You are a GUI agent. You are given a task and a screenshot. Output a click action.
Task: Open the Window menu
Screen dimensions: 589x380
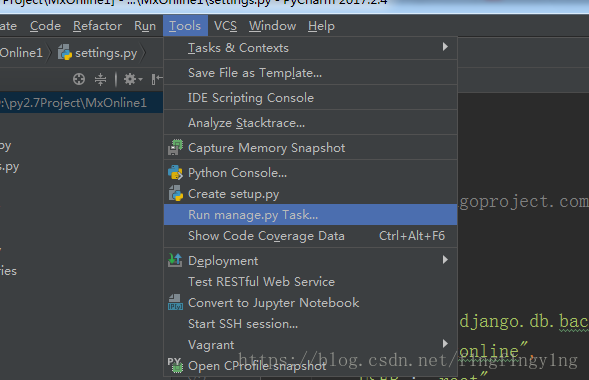272,26
